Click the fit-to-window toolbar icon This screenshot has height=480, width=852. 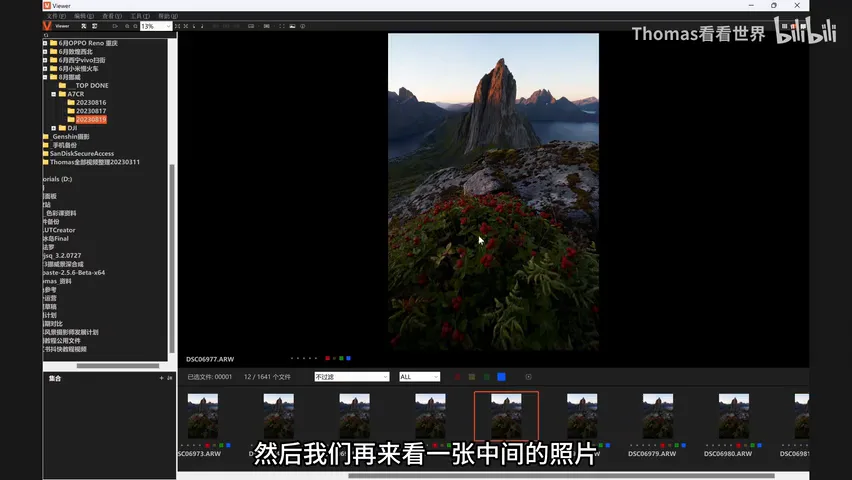(177, 26)
